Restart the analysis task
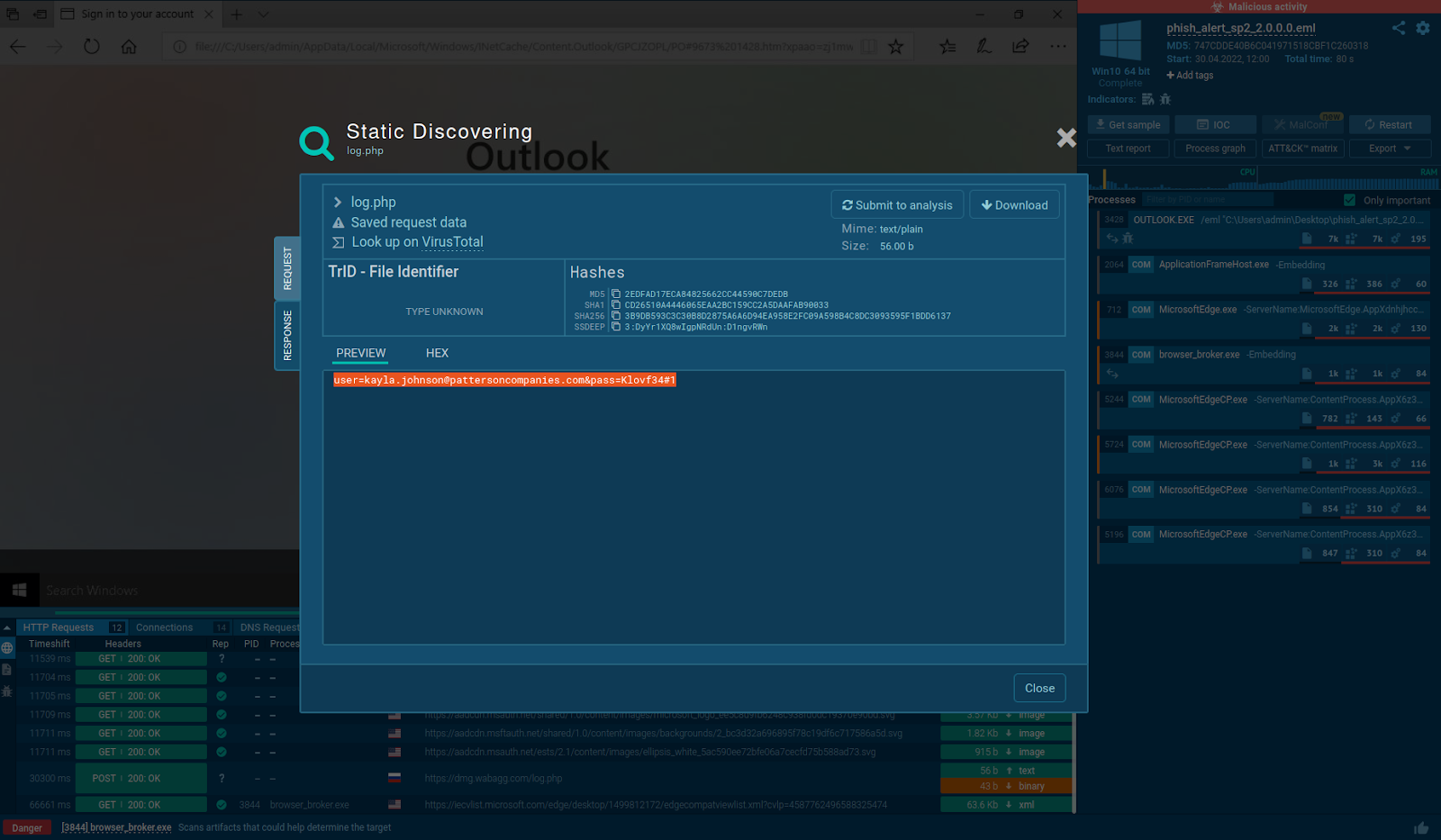Image resolution: width=1441 pixels, height=840 pixels. (x=1388, y=125)
